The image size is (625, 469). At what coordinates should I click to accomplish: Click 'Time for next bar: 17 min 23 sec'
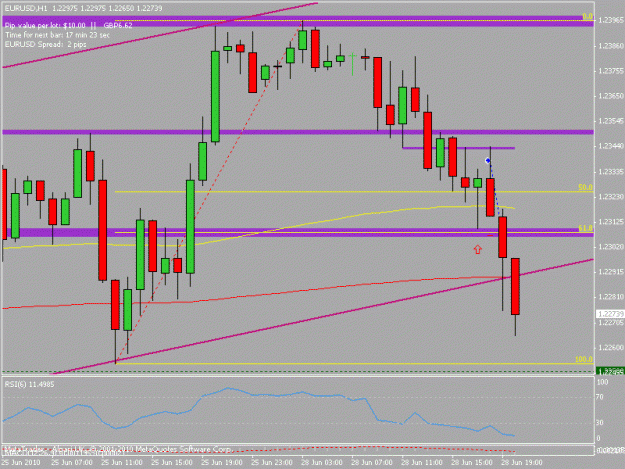click(57, 35)
